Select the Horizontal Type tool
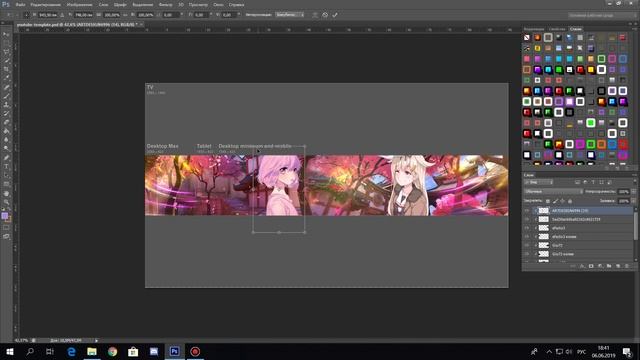Image resolution: width=640 pixels, height=360 pixels. click(6, 167)
